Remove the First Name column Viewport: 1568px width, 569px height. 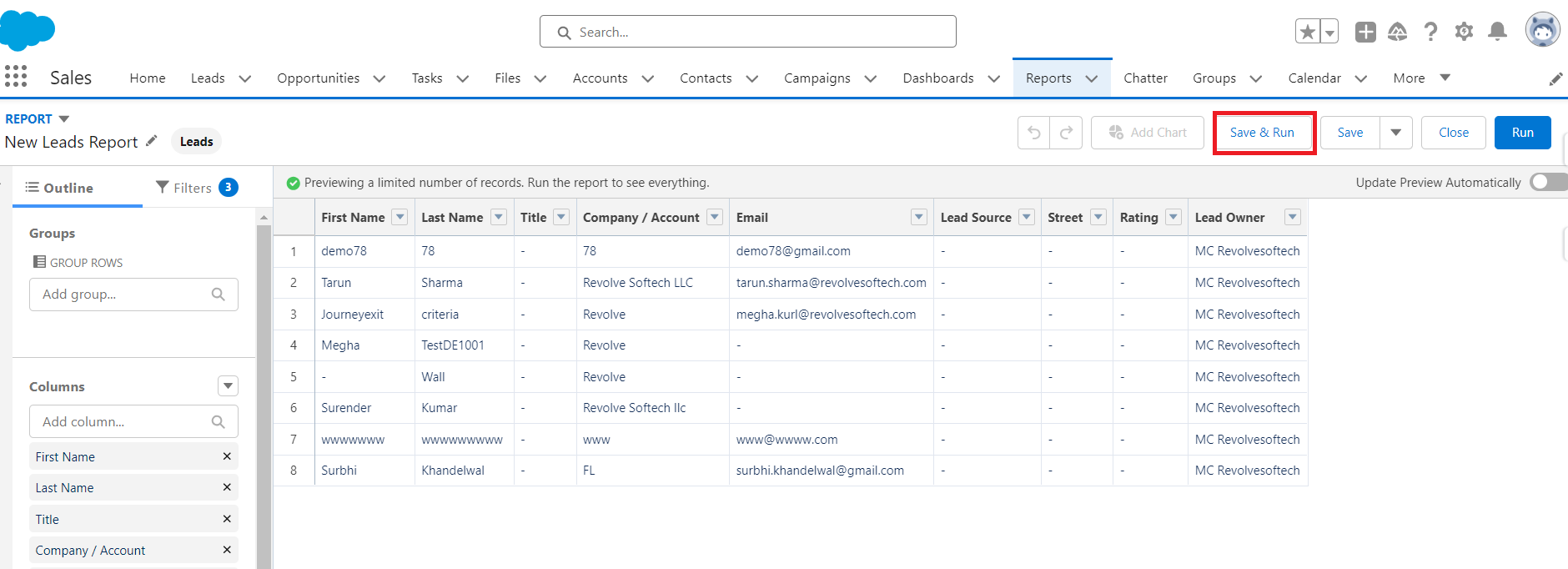coord(227,456)
